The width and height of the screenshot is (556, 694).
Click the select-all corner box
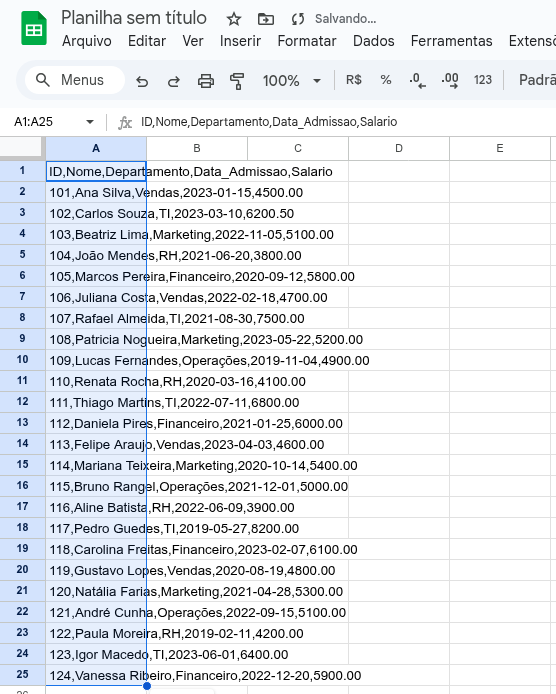tap(22, 149)
